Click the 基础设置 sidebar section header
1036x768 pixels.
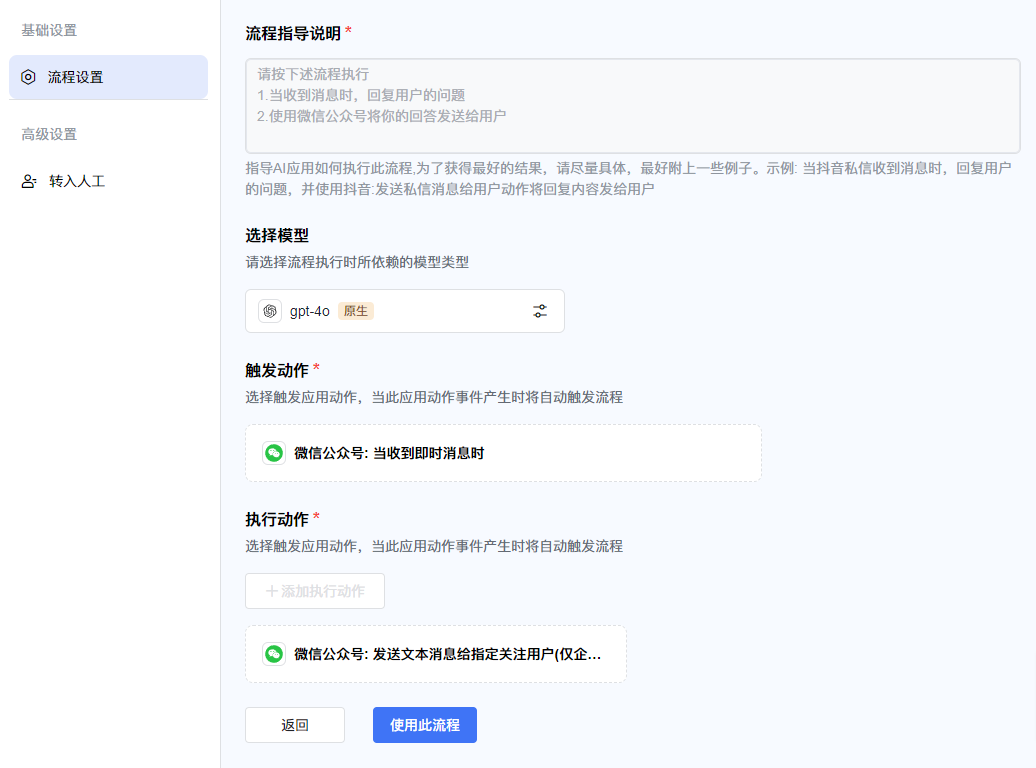[x=49, y=30]
